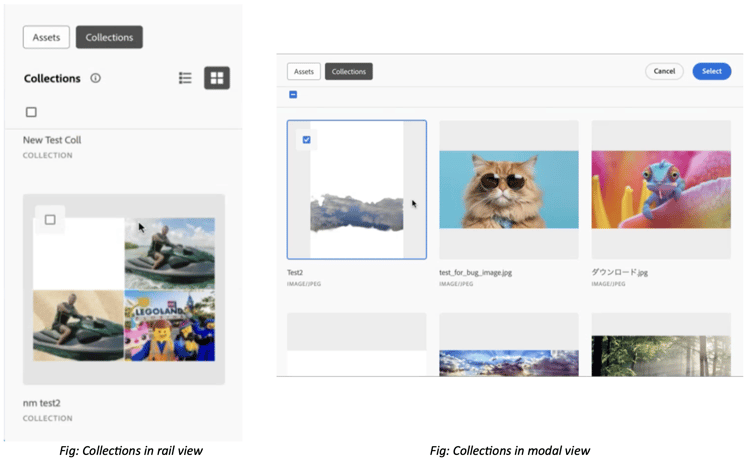Open the nm test2 collection thumbnail

click(x=124, y=289)
